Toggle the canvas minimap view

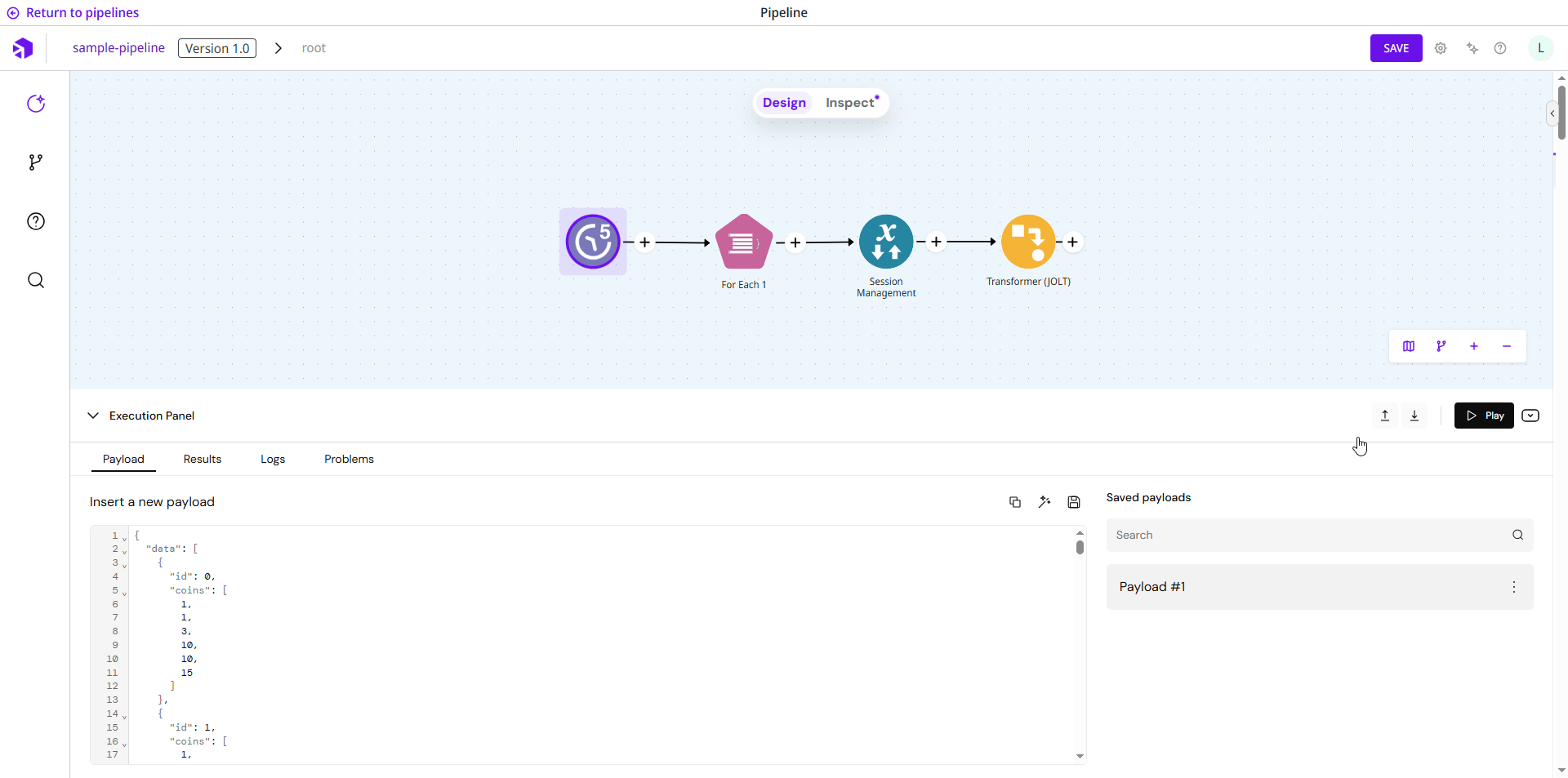click(1409, 346)
